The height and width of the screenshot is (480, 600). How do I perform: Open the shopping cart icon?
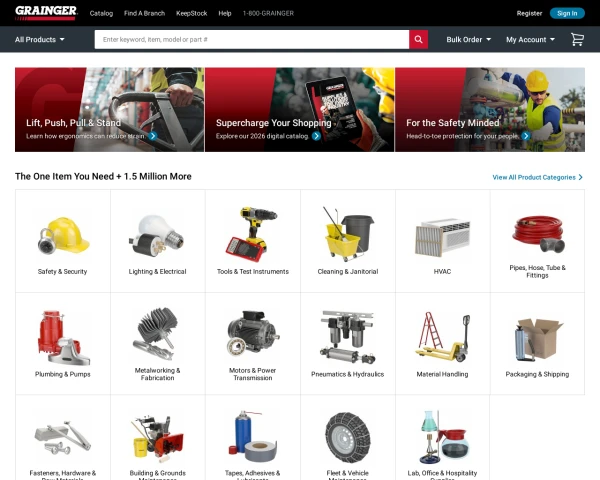577,39
